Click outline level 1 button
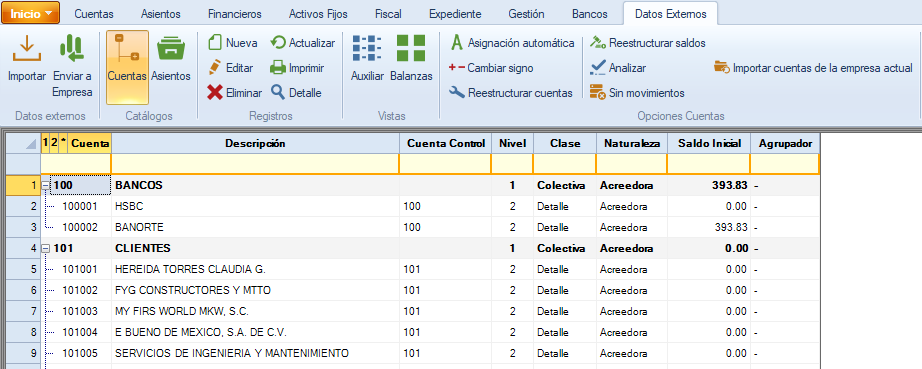This screenshot has height=369, width=922. 45,143
